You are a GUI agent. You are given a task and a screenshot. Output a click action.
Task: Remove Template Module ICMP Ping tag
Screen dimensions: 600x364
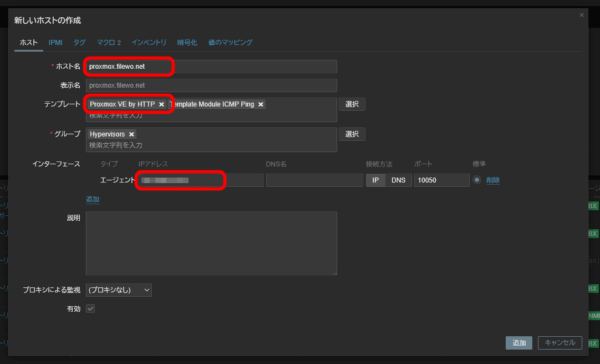pyautogui.click(x=261, y=104)
